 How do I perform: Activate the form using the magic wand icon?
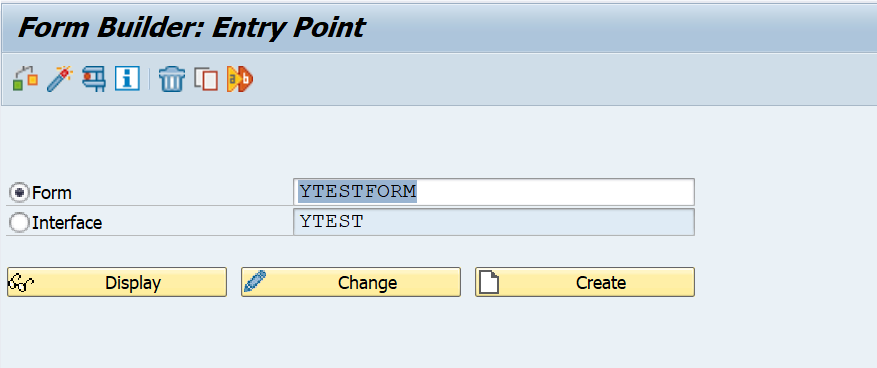pyautogui.click(x=60, y=79)
